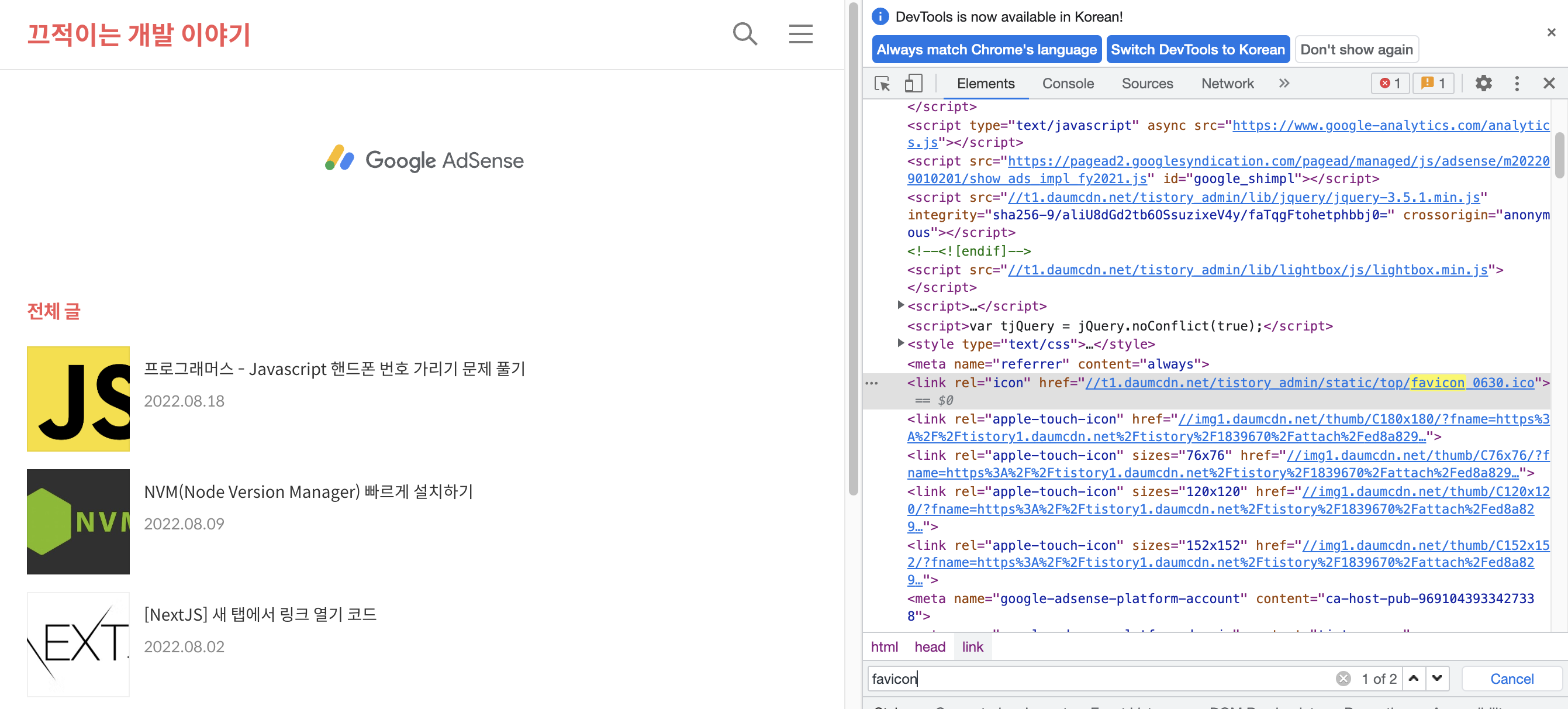The width and height of the screenshot is (1568, 709).
Task: Go to next search result arrow
Action: click(x=1437, y=679)
